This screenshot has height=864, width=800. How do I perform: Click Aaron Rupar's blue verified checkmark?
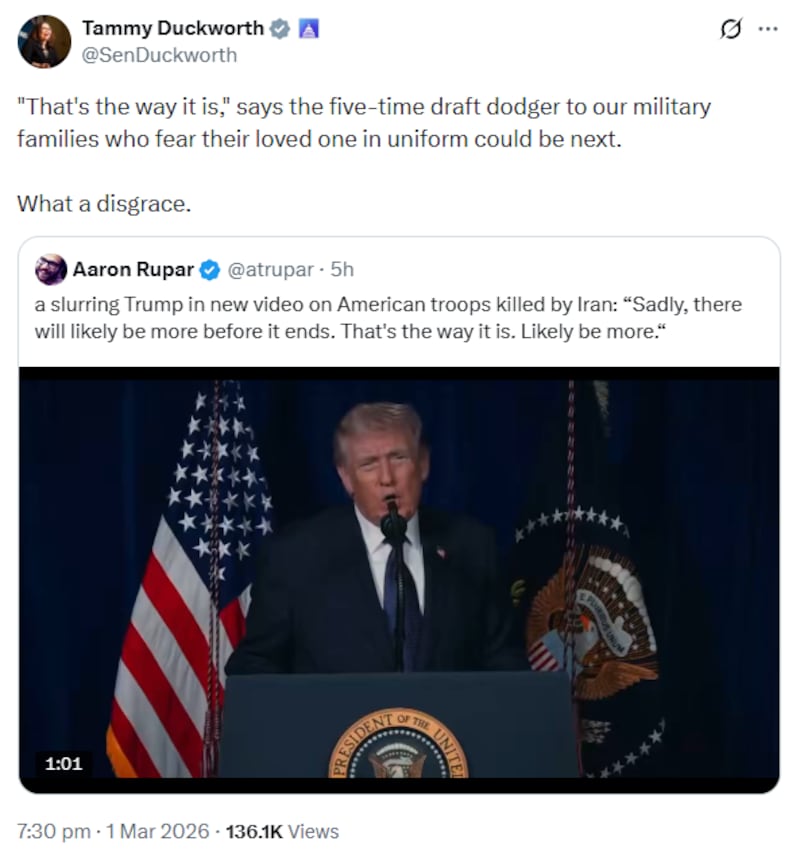click(209, 269)
